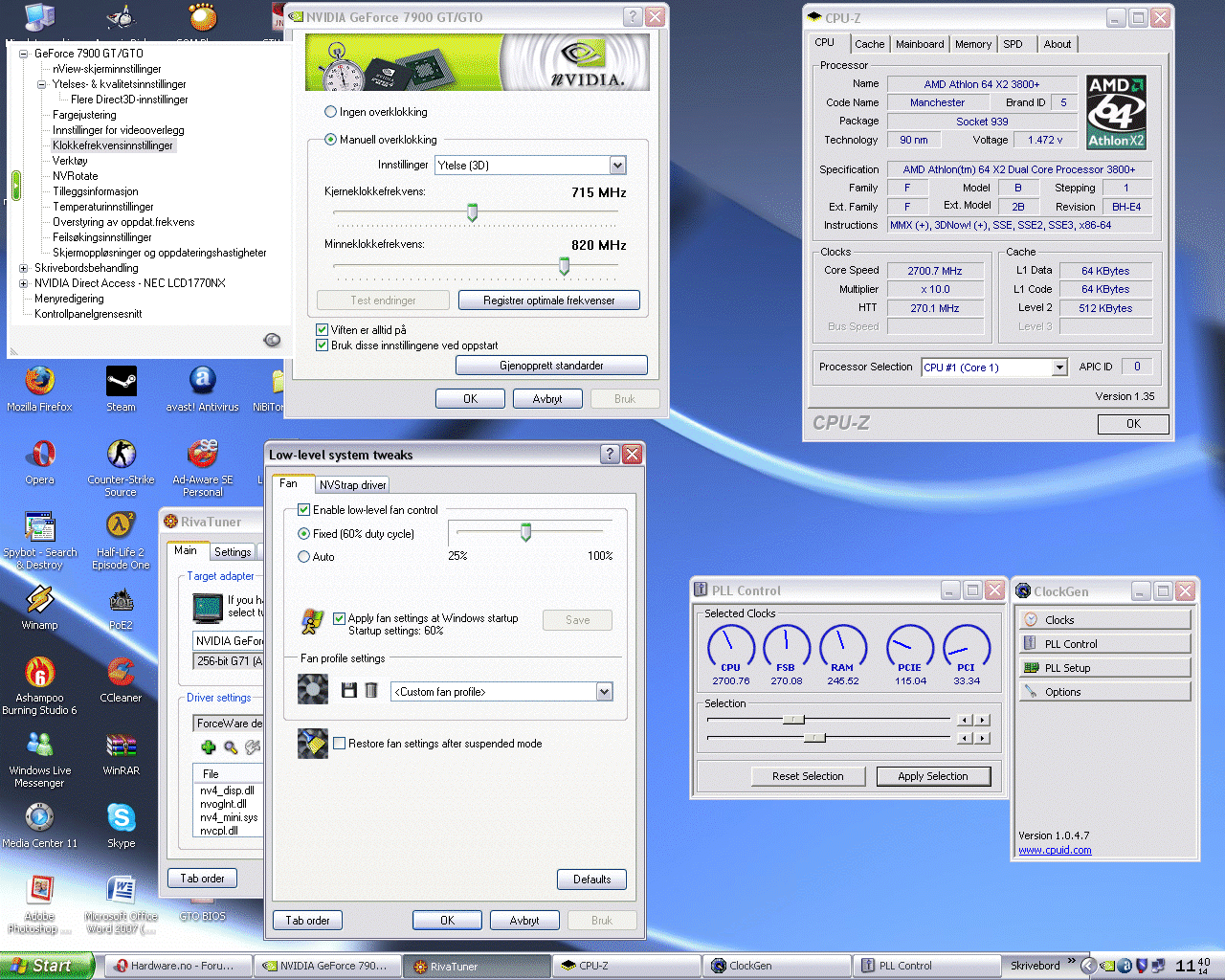Open the Winamp desktop icon

(39, 608)
